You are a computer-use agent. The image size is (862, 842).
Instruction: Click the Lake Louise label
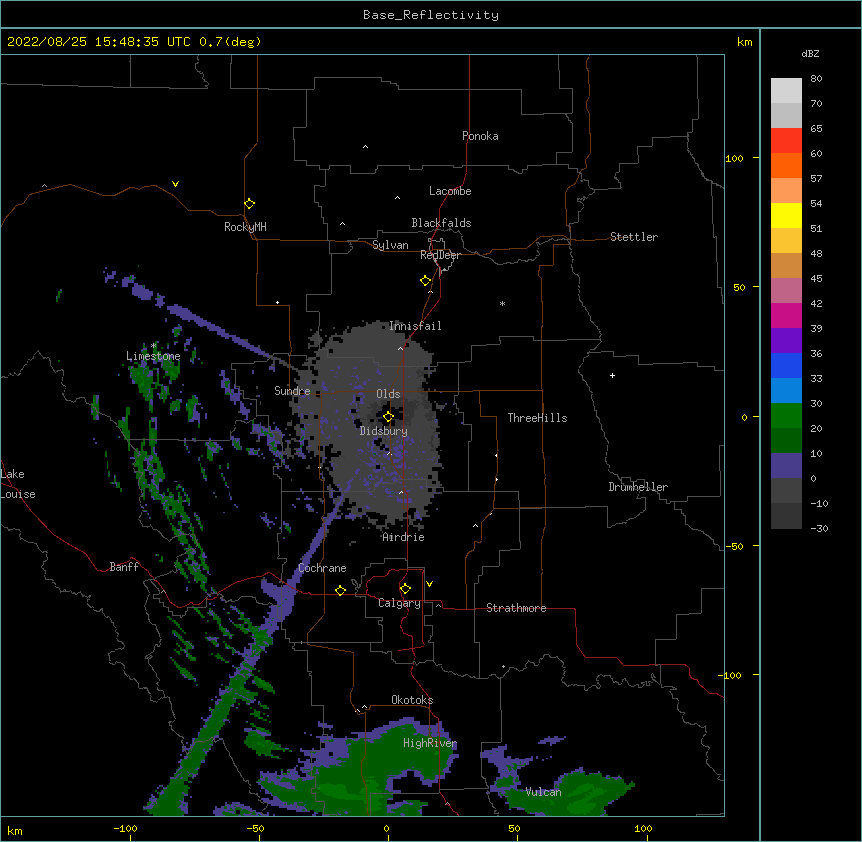[18, 484]
